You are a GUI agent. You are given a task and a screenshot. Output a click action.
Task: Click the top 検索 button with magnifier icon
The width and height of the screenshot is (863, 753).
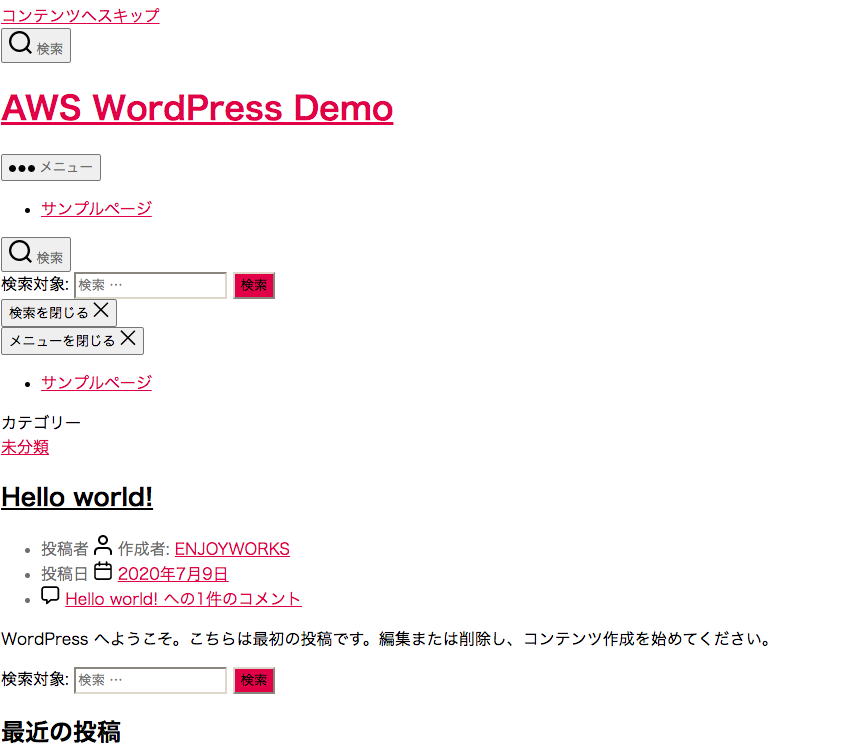pyautogui.click(x=36, y=46)
